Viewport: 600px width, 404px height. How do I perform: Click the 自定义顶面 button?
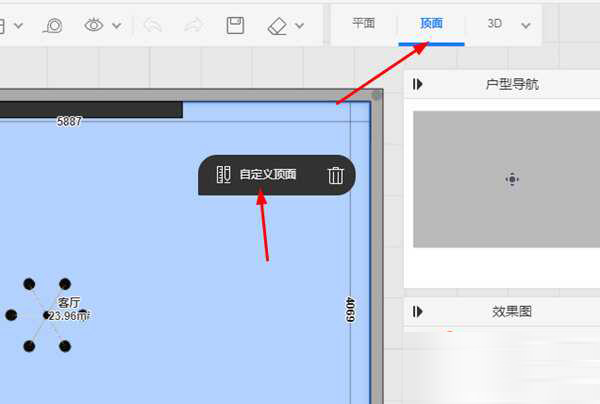[267, 175]
